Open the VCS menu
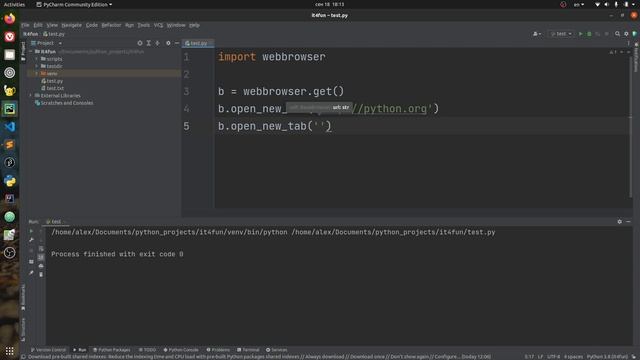Screen dimensions: 640x360 [158, 25]
